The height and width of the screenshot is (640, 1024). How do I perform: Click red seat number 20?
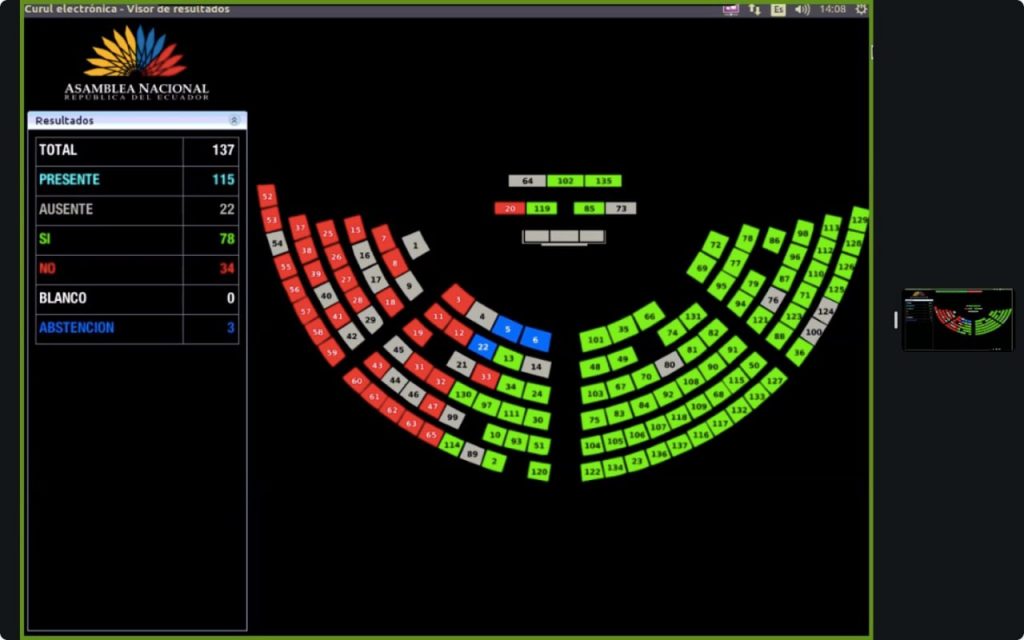tap(509, 208)
